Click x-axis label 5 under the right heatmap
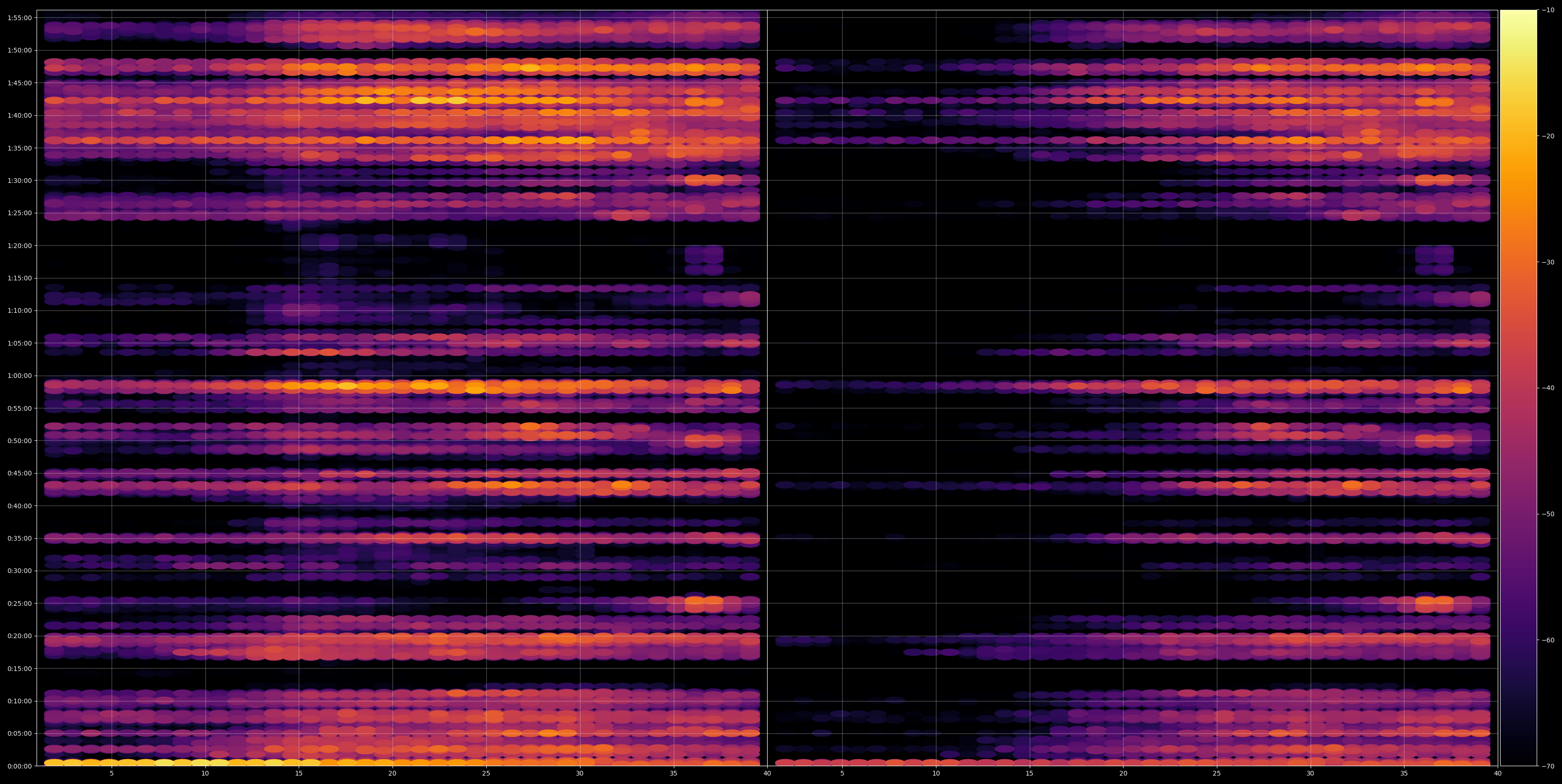 tap(842, 774)
